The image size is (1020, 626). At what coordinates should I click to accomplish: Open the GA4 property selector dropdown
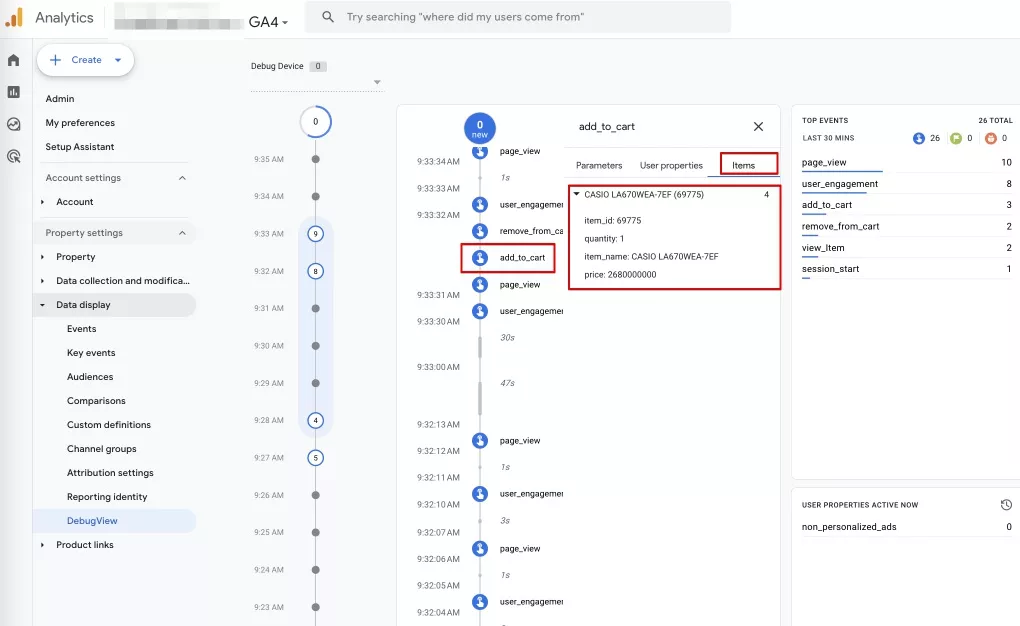pos(268,22)
